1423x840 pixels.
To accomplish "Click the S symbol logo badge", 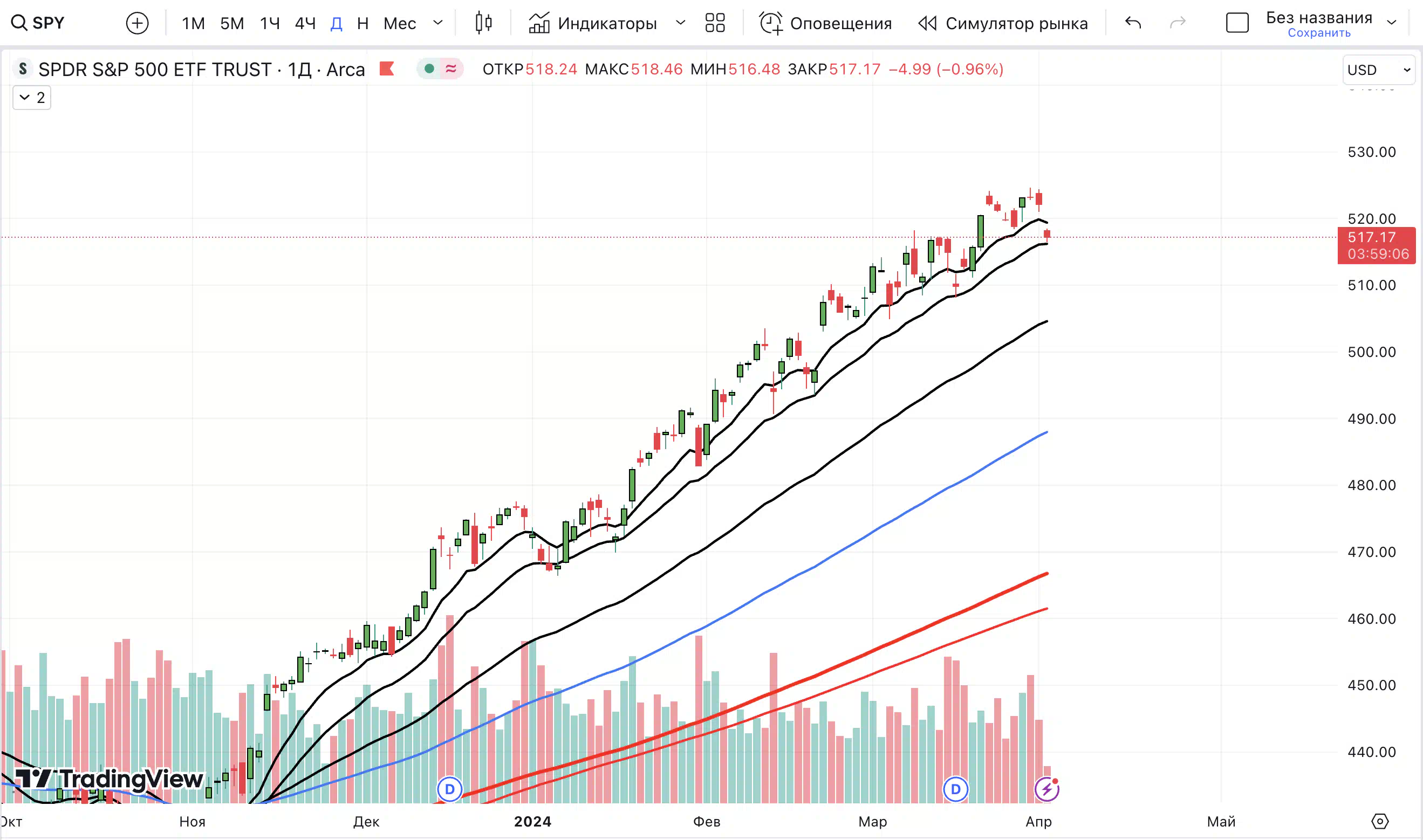I will (x=23, y=68).
